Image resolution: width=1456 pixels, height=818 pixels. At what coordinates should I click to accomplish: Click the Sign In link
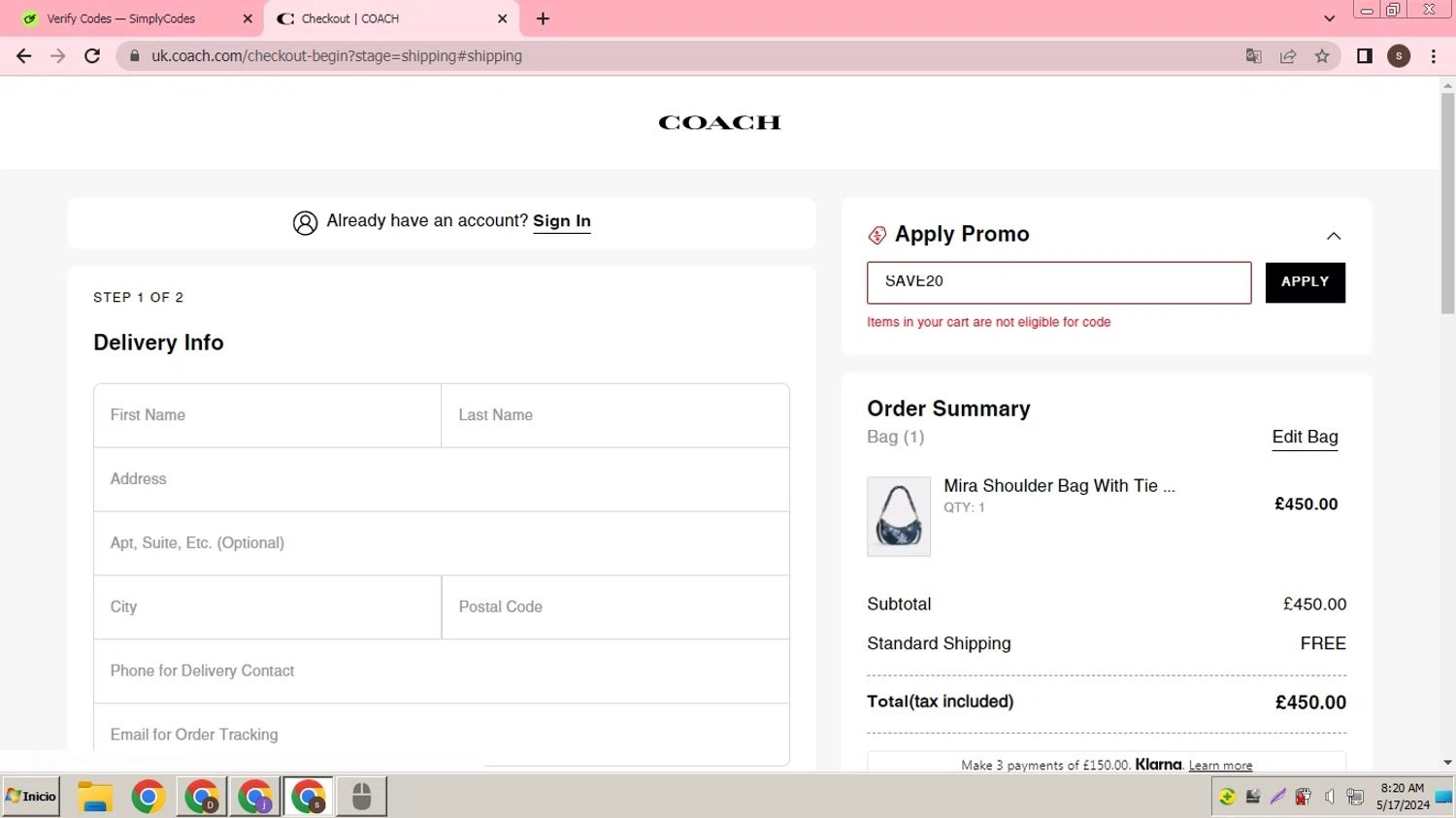point(562,221)
